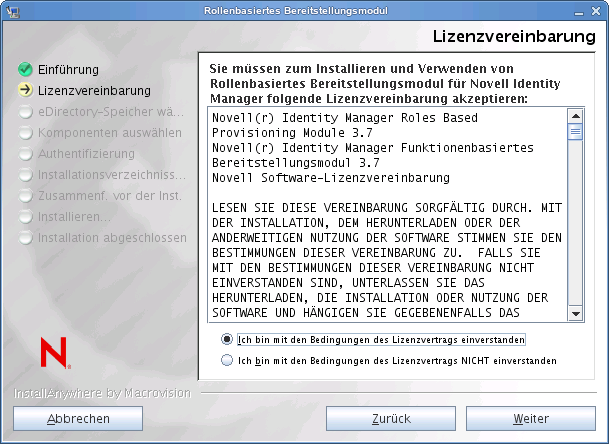Click the 'Installation abgeschlossen' step label

[112, 238]
